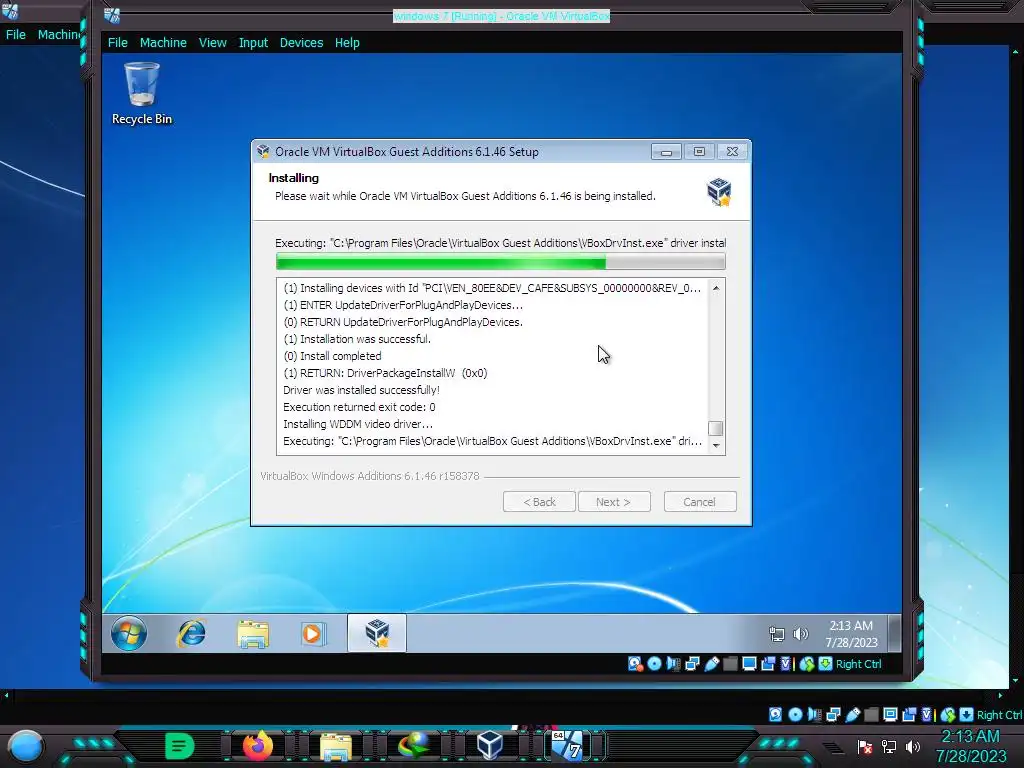
Task: Click display indicator in background VM status bar
Action: (x=891, y=714)
